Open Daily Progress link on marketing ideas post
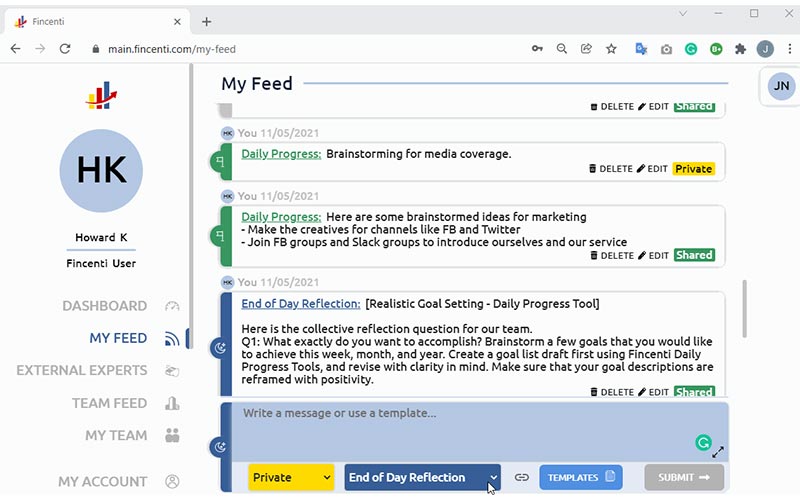This screenshot has height=500, width=800. coord(281,217)
